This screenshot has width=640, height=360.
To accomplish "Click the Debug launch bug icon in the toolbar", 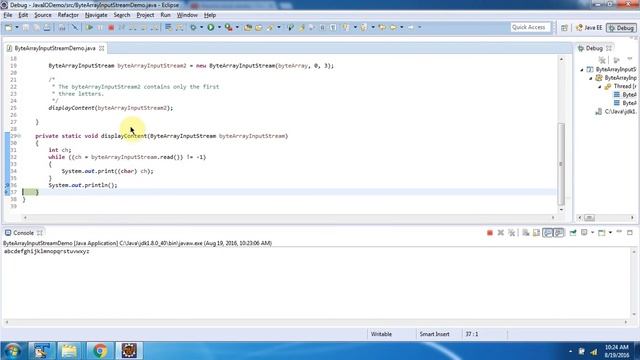I will (x=193, y=27).
